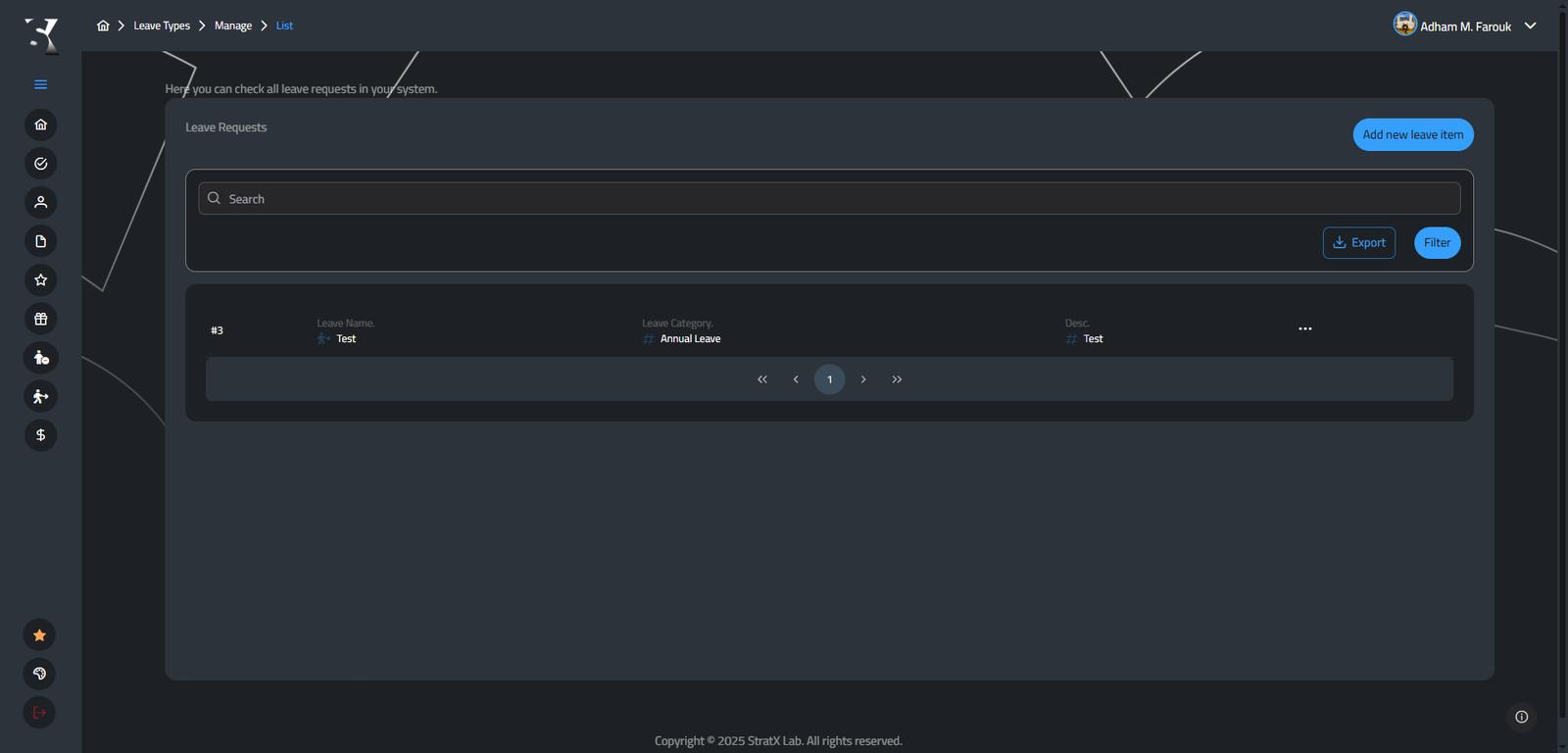The image size is (1568, 753).
Task: Open the gift box sidebar icon
Action: 41,319
